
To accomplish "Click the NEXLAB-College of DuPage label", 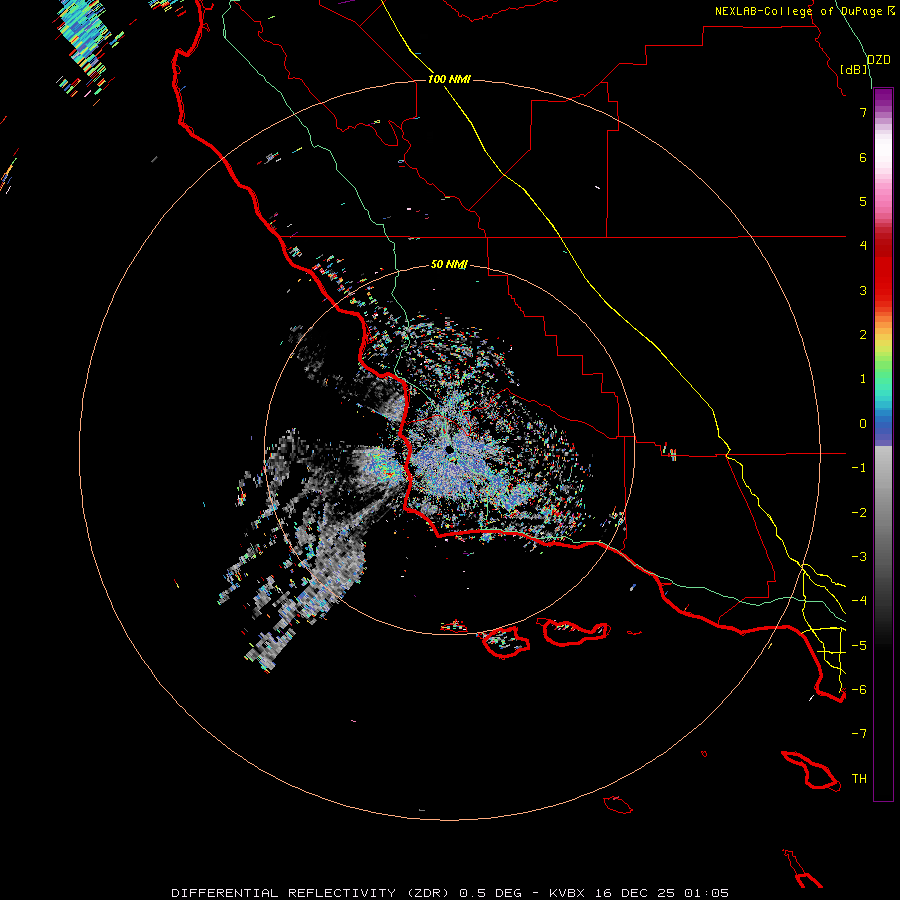I will pos(798,11).
